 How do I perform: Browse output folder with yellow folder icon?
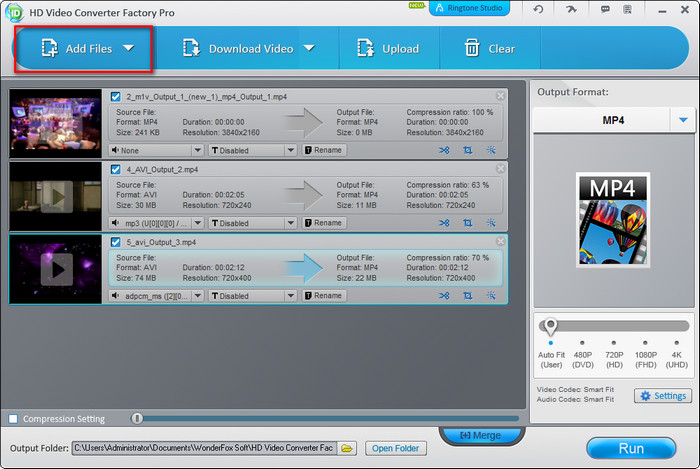[x=347, y=448]
